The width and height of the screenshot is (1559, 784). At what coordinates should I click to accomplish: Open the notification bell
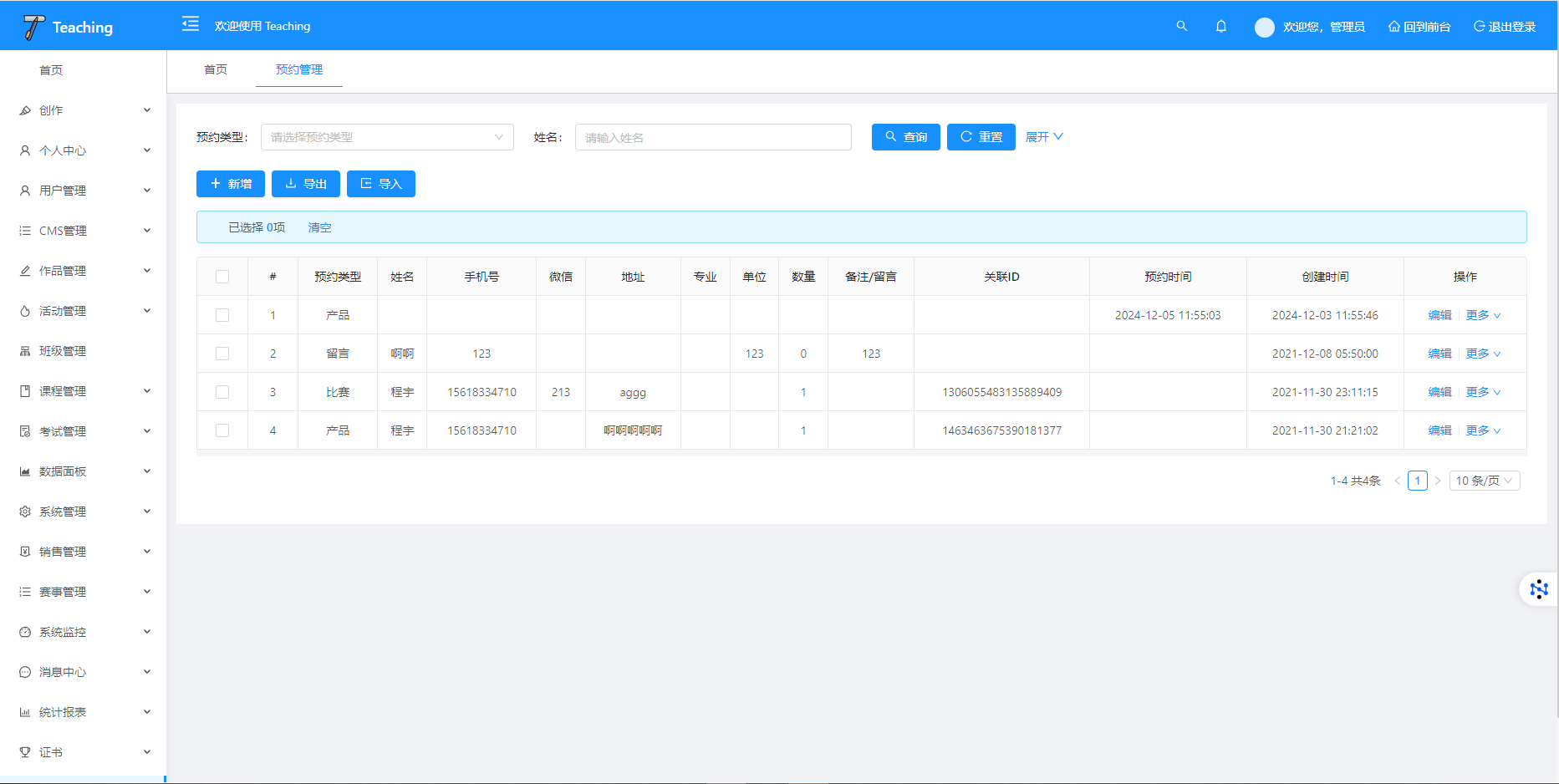[1221, 26]
